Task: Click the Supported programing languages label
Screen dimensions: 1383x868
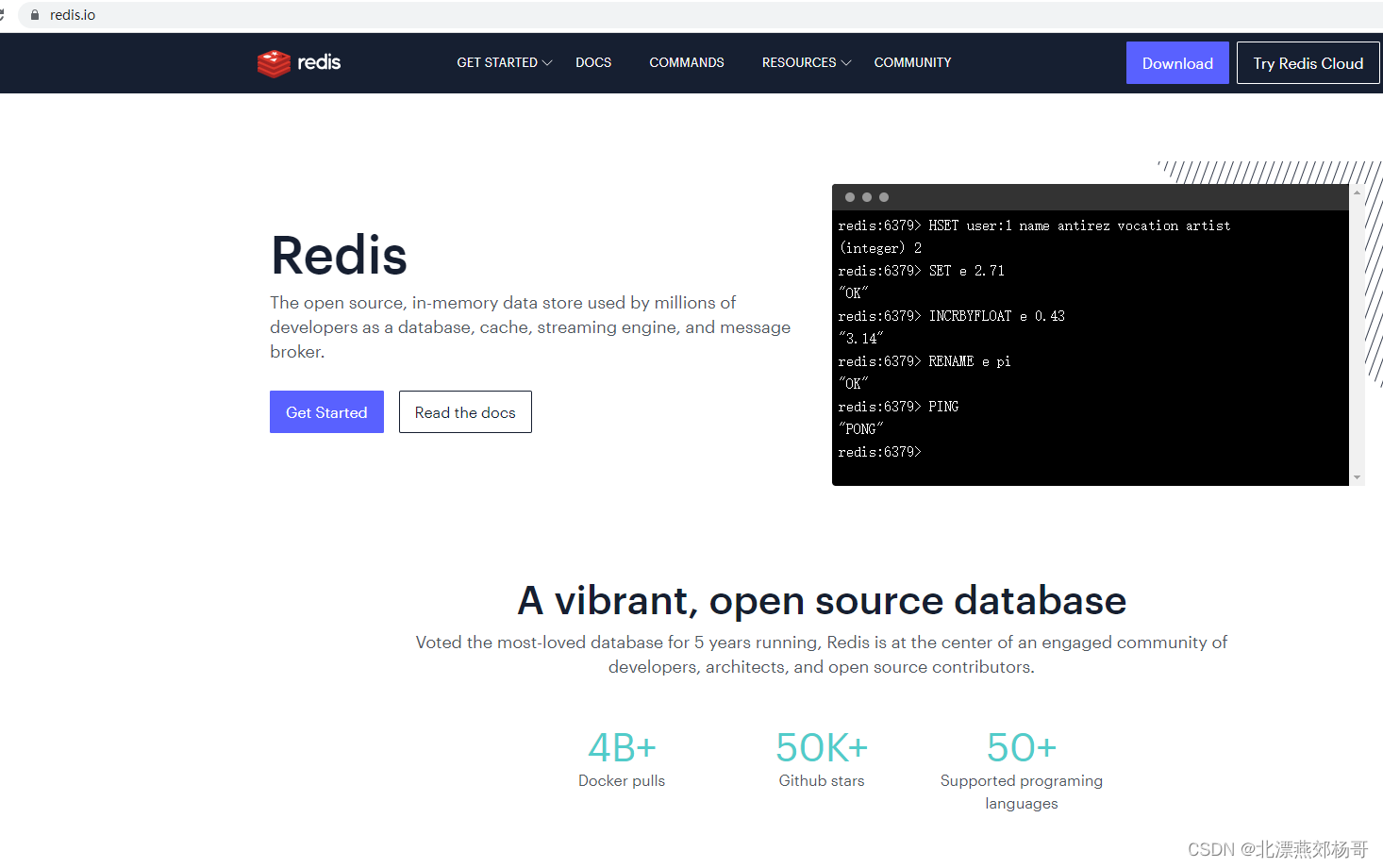Action: 1022,792
